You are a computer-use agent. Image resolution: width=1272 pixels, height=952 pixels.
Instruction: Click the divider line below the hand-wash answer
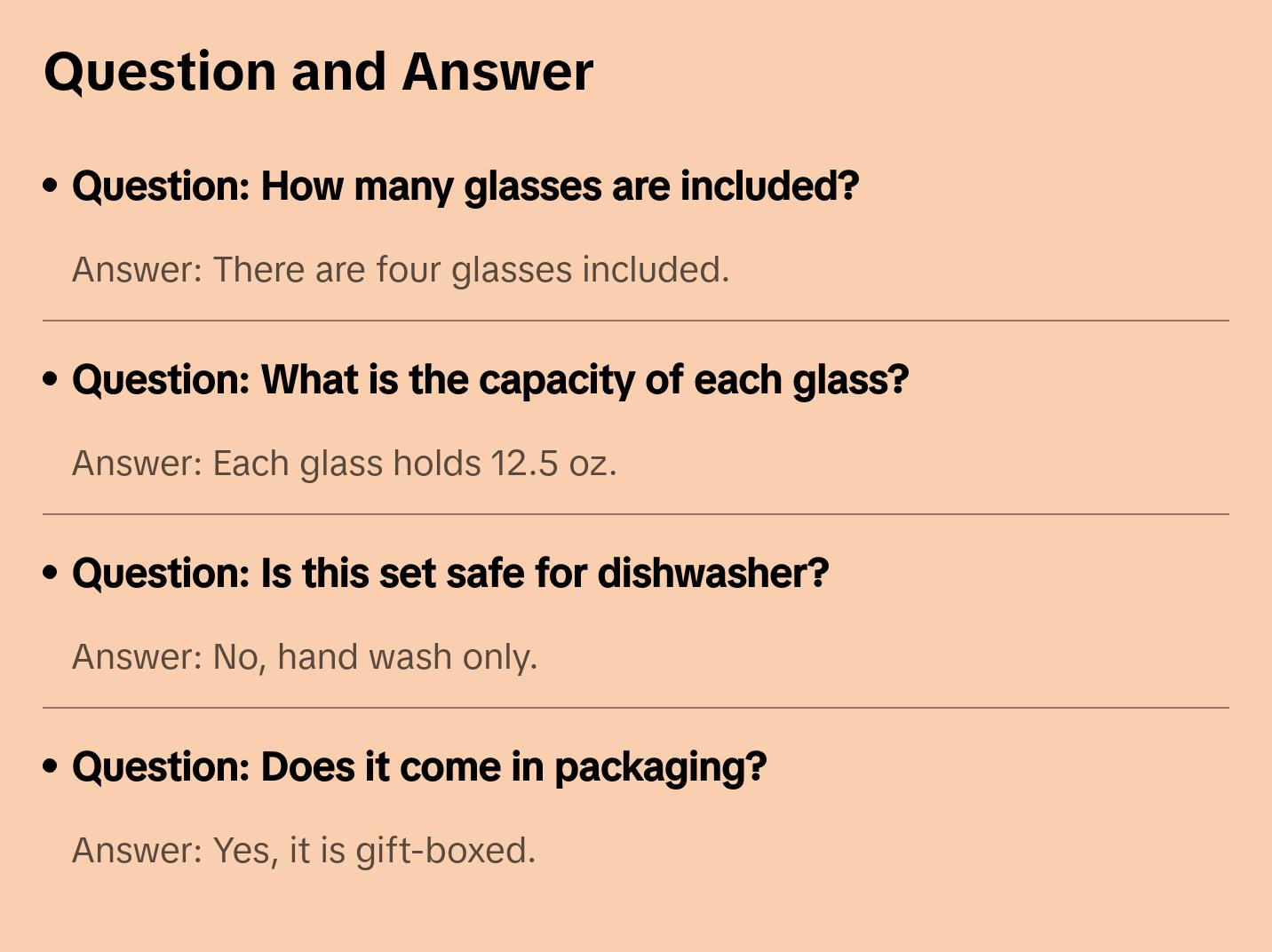(636, 708)
